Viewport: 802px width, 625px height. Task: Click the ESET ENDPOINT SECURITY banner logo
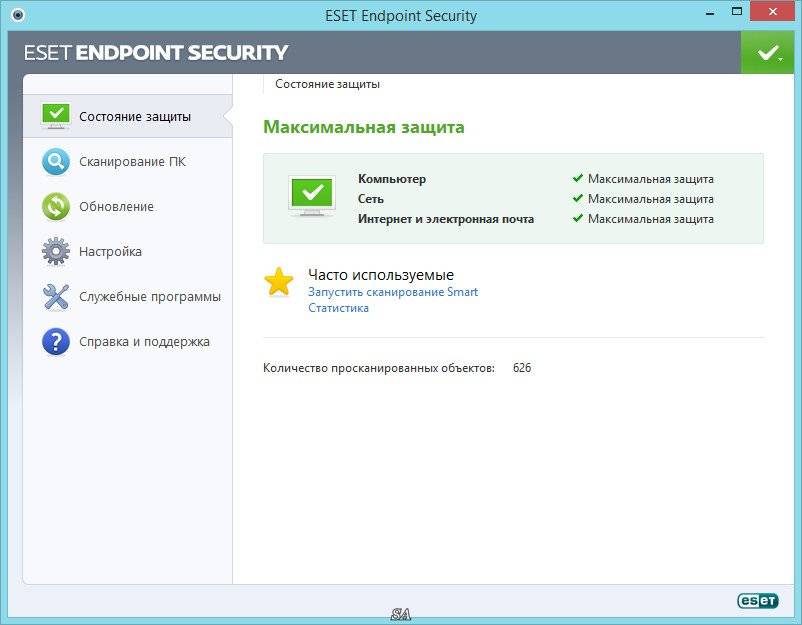(156, 53)
